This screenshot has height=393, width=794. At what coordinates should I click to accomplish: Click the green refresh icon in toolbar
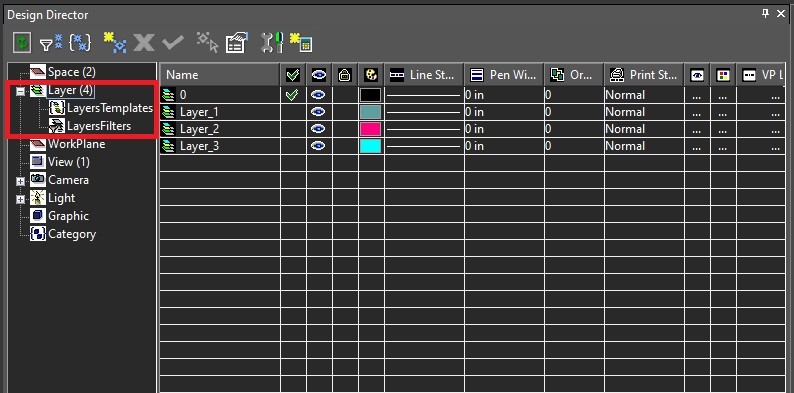pyautogui.click(x=22, y=44)
